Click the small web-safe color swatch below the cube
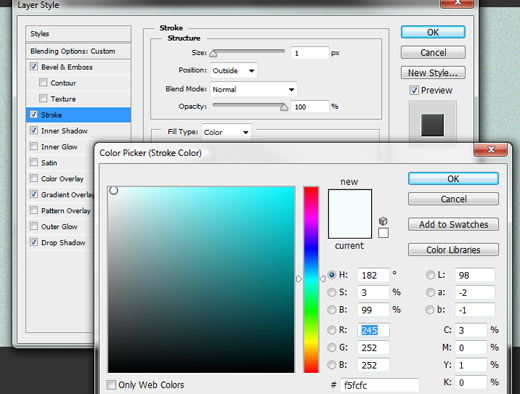The image size is (520, 394). [383, 233]
